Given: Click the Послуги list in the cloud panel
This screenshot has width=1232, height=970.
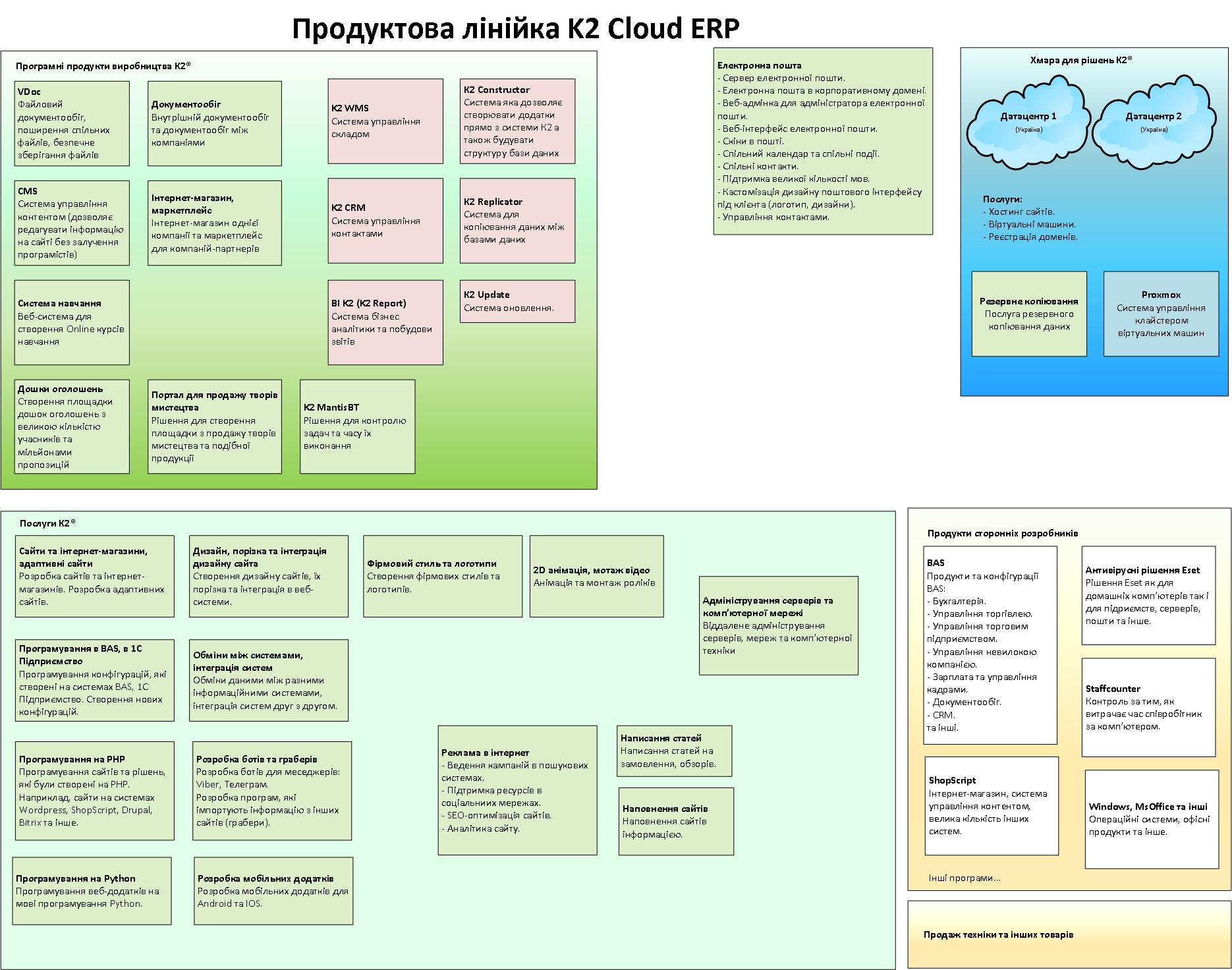Looking at the screenshot, I should click(1030, 218).
